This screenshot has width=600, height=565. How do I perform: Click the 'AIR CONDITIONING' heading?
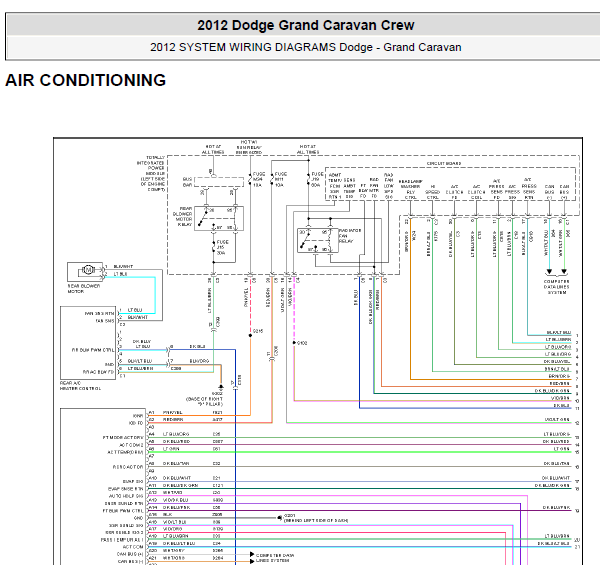click(x=86, y=80)
